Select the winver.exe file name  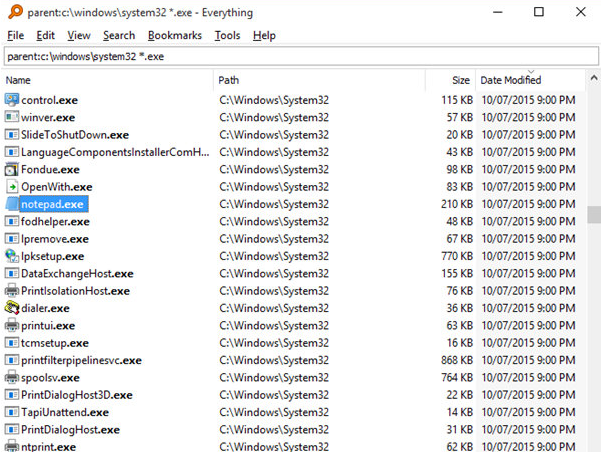[x=48, y=117]
